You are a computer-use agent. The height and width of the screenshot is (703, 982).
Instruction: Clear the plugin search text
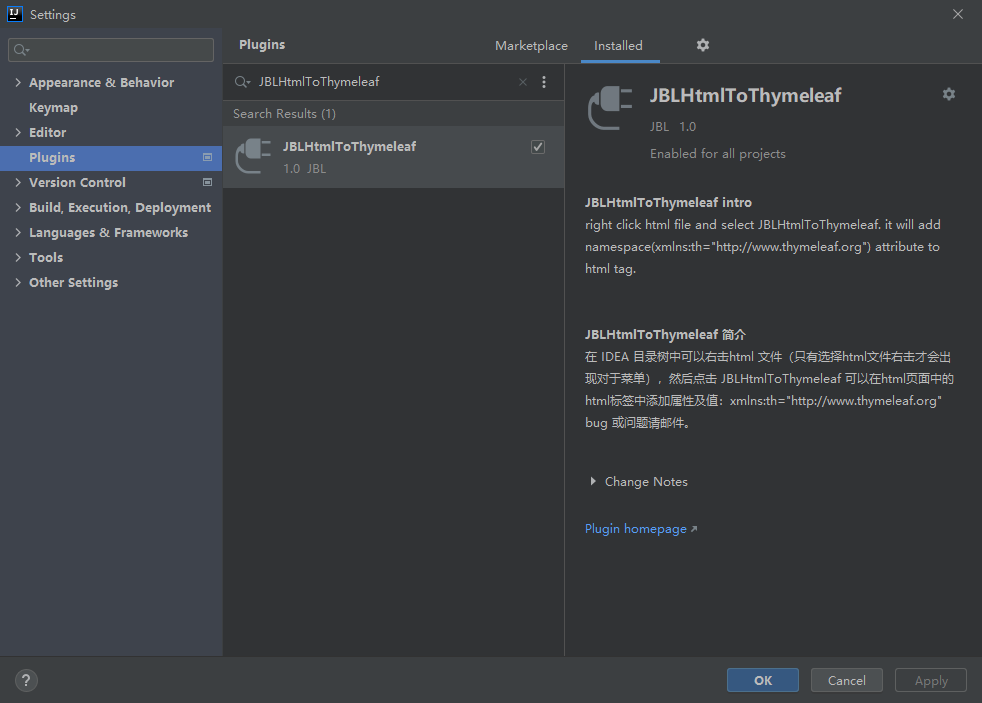point(523,82)
